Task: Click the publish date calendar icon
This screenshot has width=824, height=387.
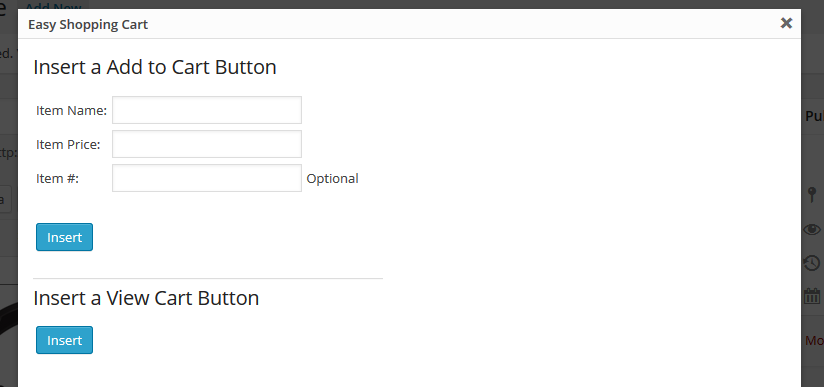Action: coord(812,296)
